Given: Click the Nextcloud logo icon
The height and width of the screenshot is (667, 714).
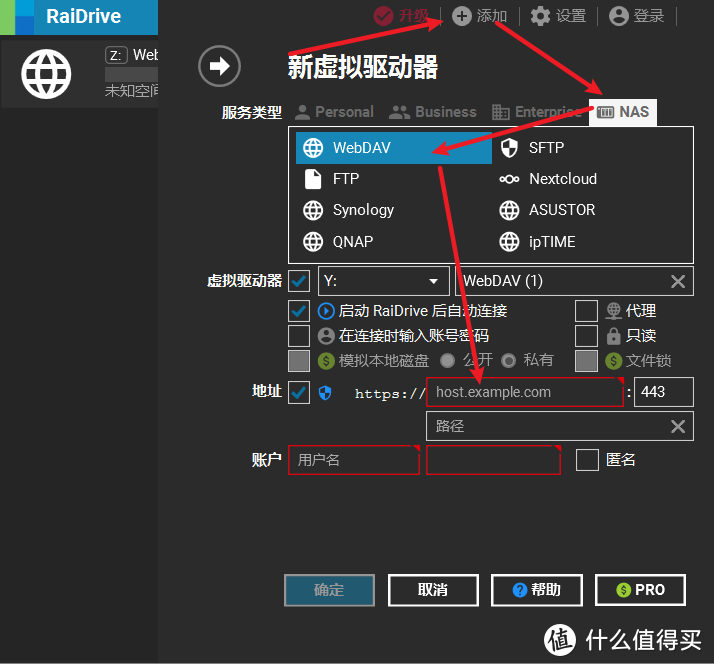Looking at the screenshot, I should click(x=509, y=179).
